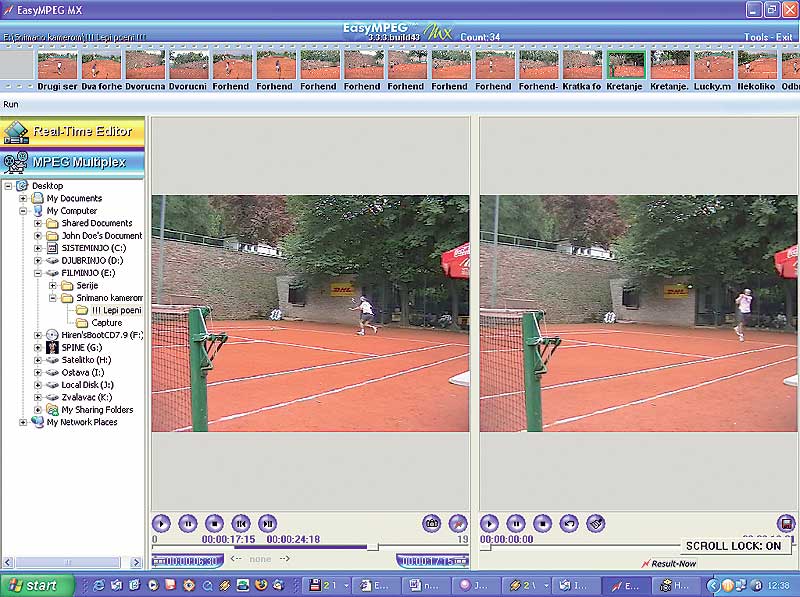Click the My Documents folder icon
This screenshot has height=597, width=800.
tap(37, 198)
